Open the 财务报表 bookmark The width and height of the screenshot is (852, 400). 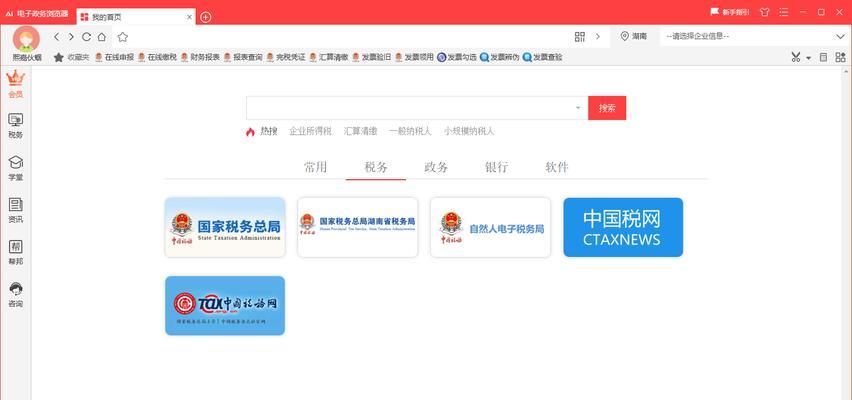[200, 57]
